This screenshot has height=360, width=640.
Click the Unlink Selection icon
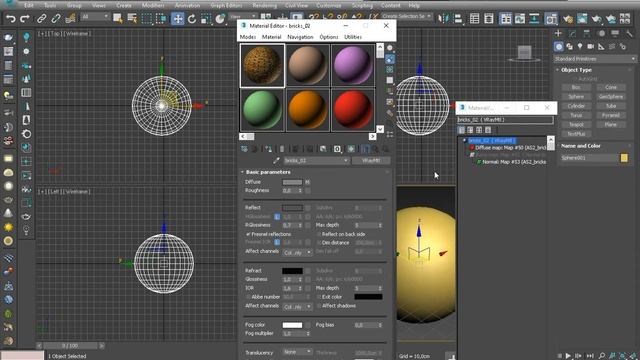pyautogui.click(x=56, y=18)
